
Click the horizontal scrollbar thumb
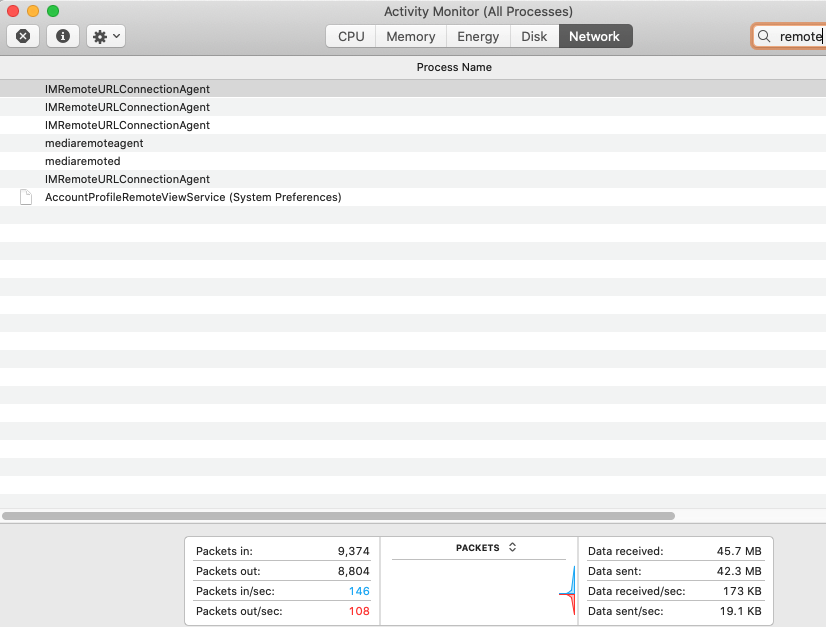(339, 516)
